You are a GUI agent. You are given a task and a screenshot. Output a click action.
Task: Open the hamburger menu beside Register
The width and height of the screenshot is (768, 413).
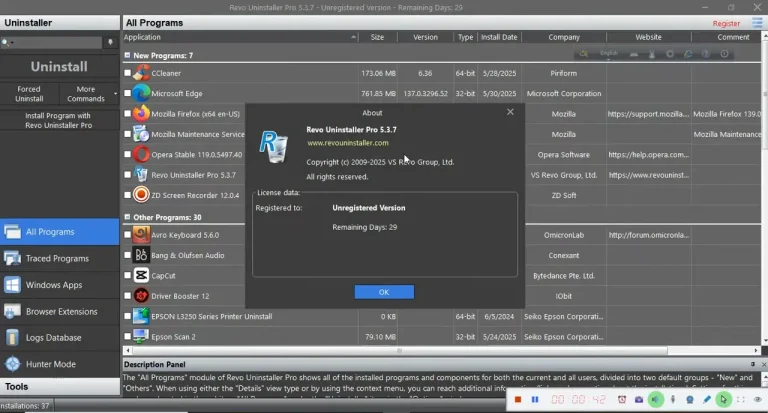tap(757, 23)
